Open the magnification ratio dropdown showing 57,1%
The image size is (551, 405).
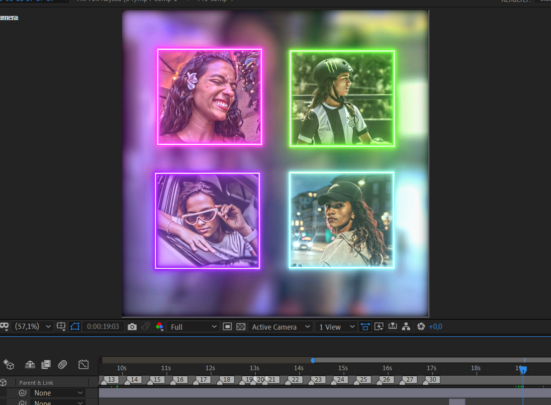click(x=32, y=327)
